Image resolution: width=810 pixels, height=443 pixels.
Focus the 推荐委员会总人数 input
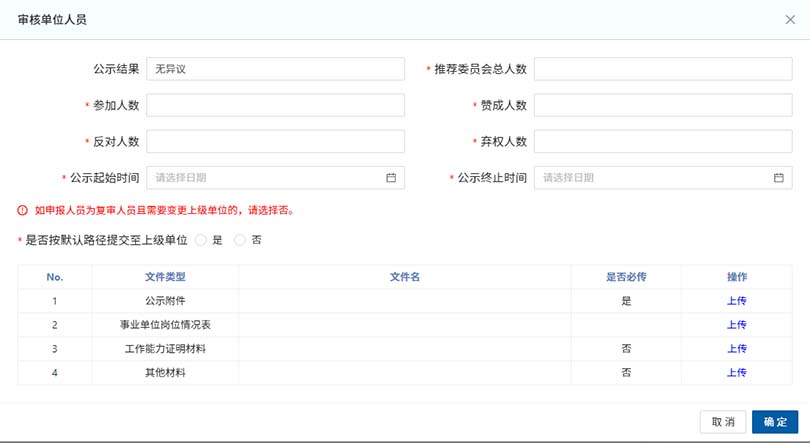[662, 69]
